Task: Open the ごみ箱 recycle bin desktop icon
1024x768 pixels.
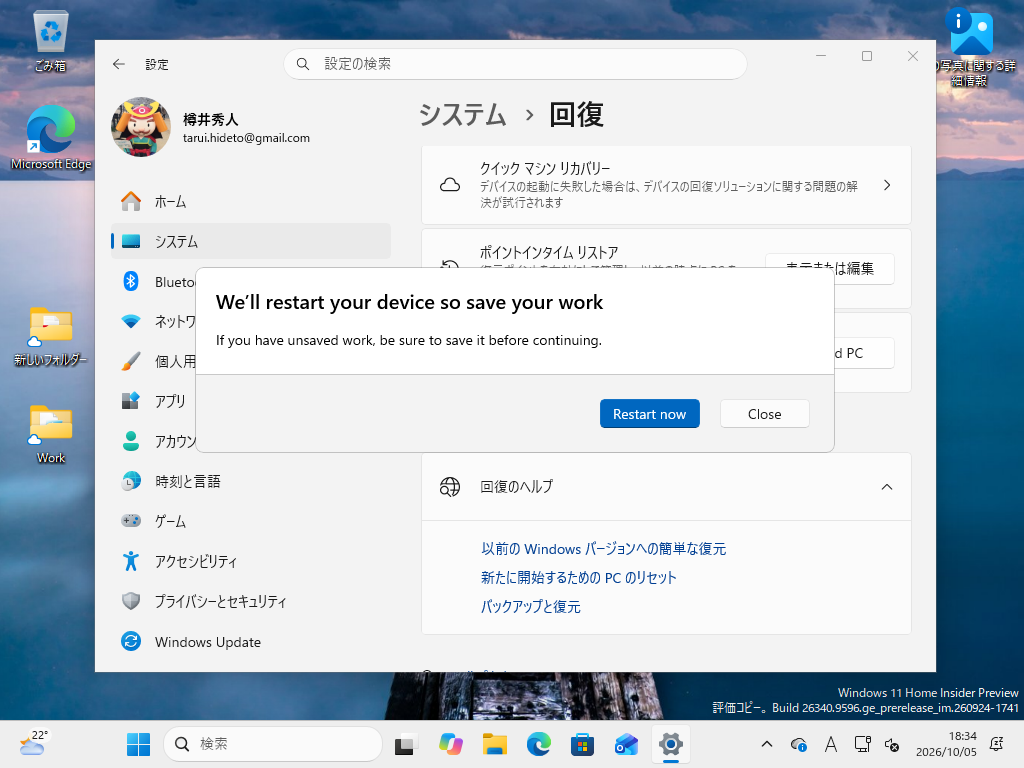Action: click(50, 40)
